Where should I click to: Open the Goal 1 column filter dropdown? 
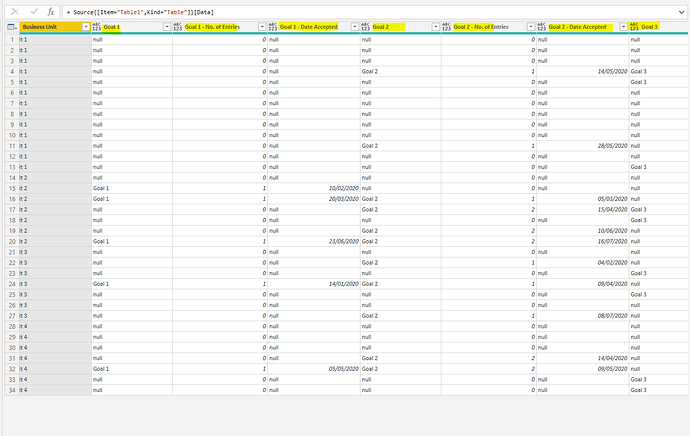[167, 27]
